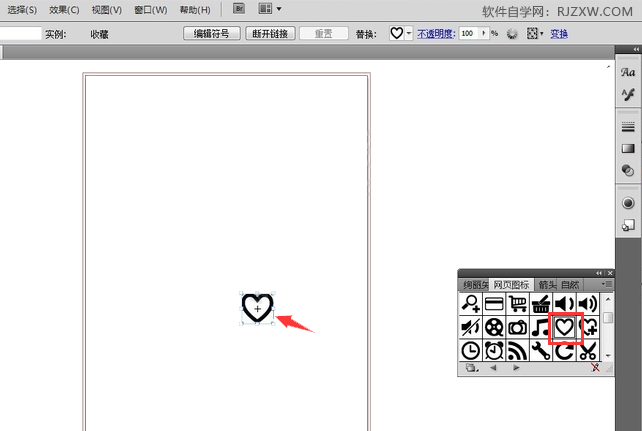Switch to the 网页图标 tab
This screenshot has width=642, height=431.
pos(512,284)
